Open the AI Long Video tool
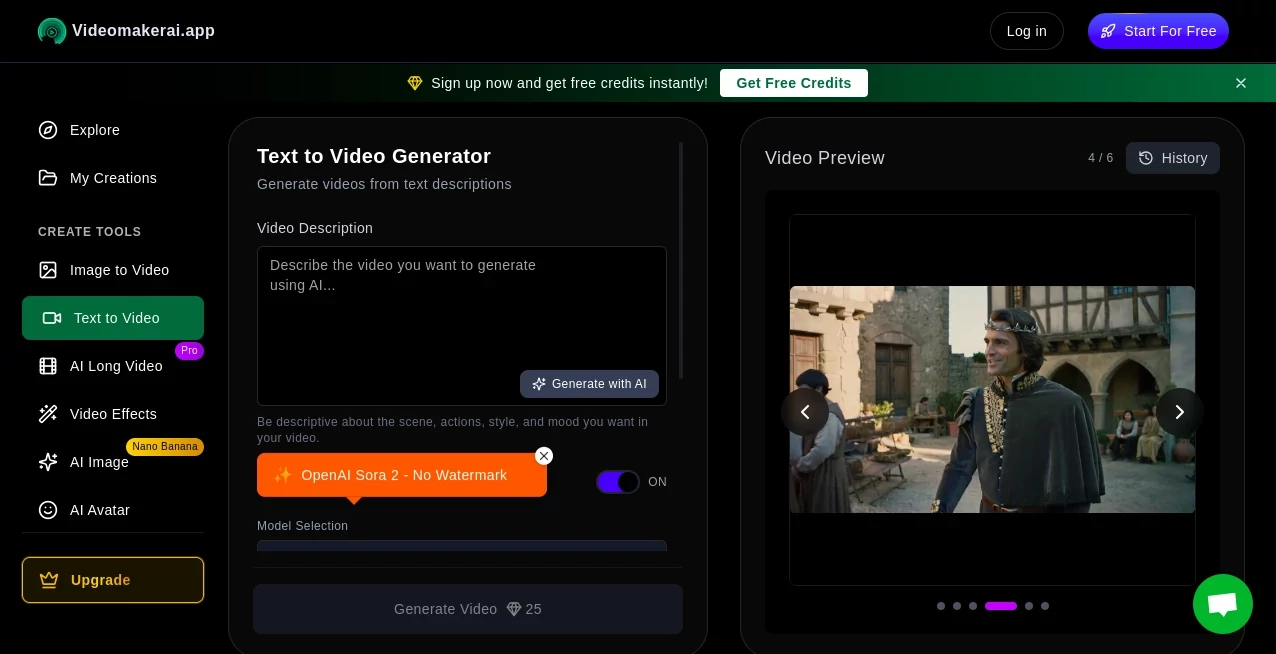This screenshot has height=654, width=1276. click(x=116, y=366)
